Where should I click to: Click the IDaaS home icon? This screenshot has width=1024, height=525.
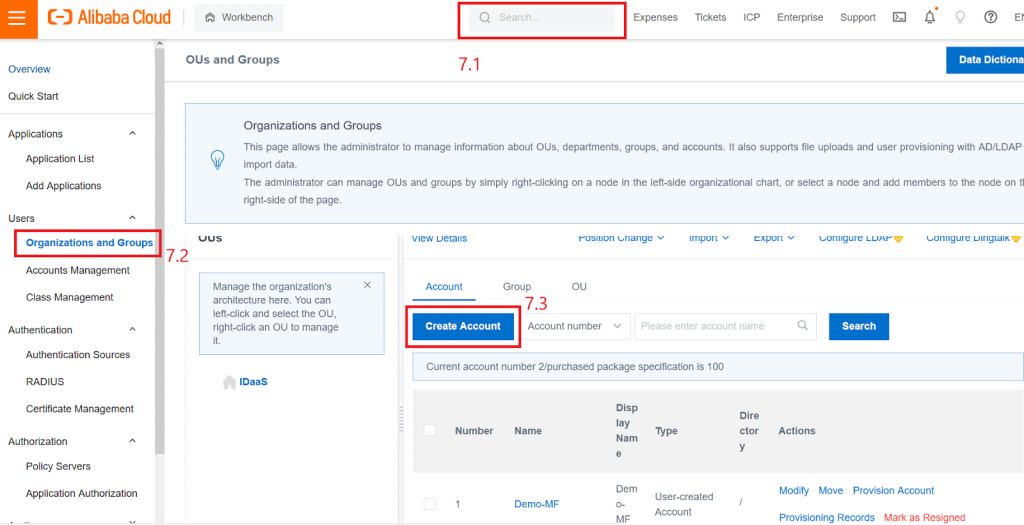229,382
